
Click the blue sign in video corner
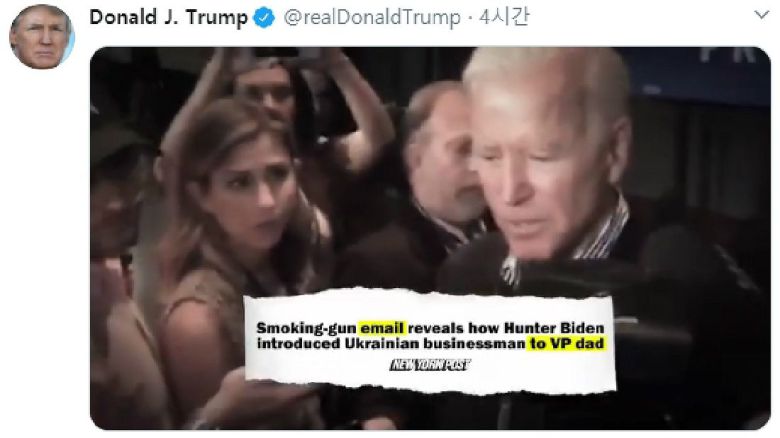(696, 75)
